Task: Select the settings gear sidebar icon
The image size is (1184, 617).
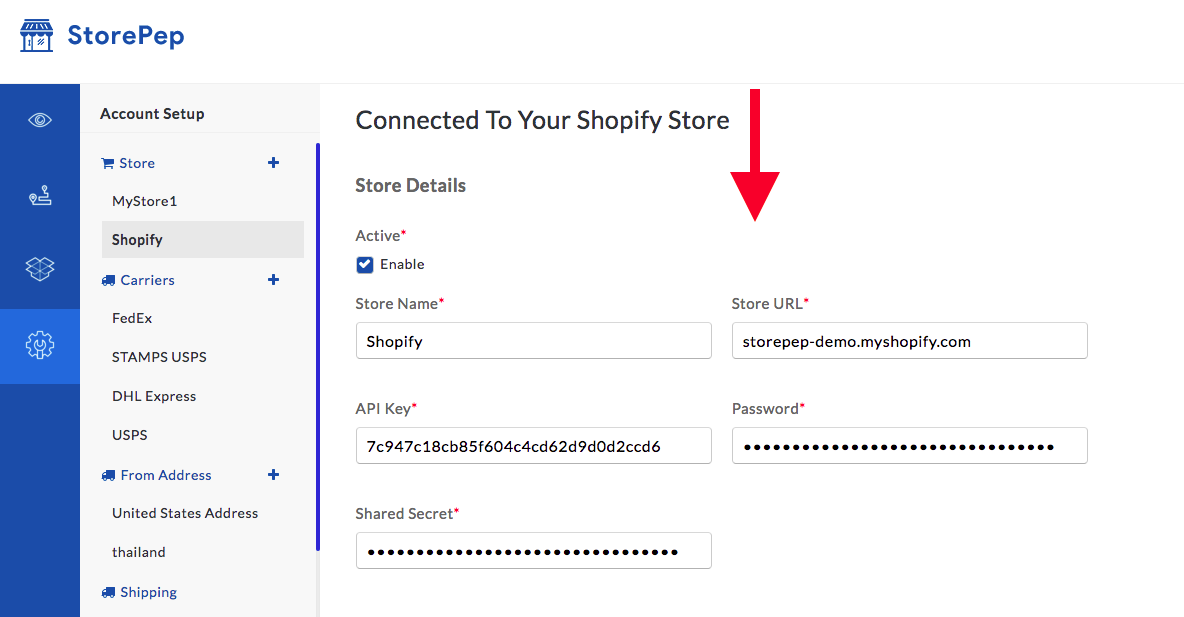Action: pyautogui.click(x=40, y=345)
